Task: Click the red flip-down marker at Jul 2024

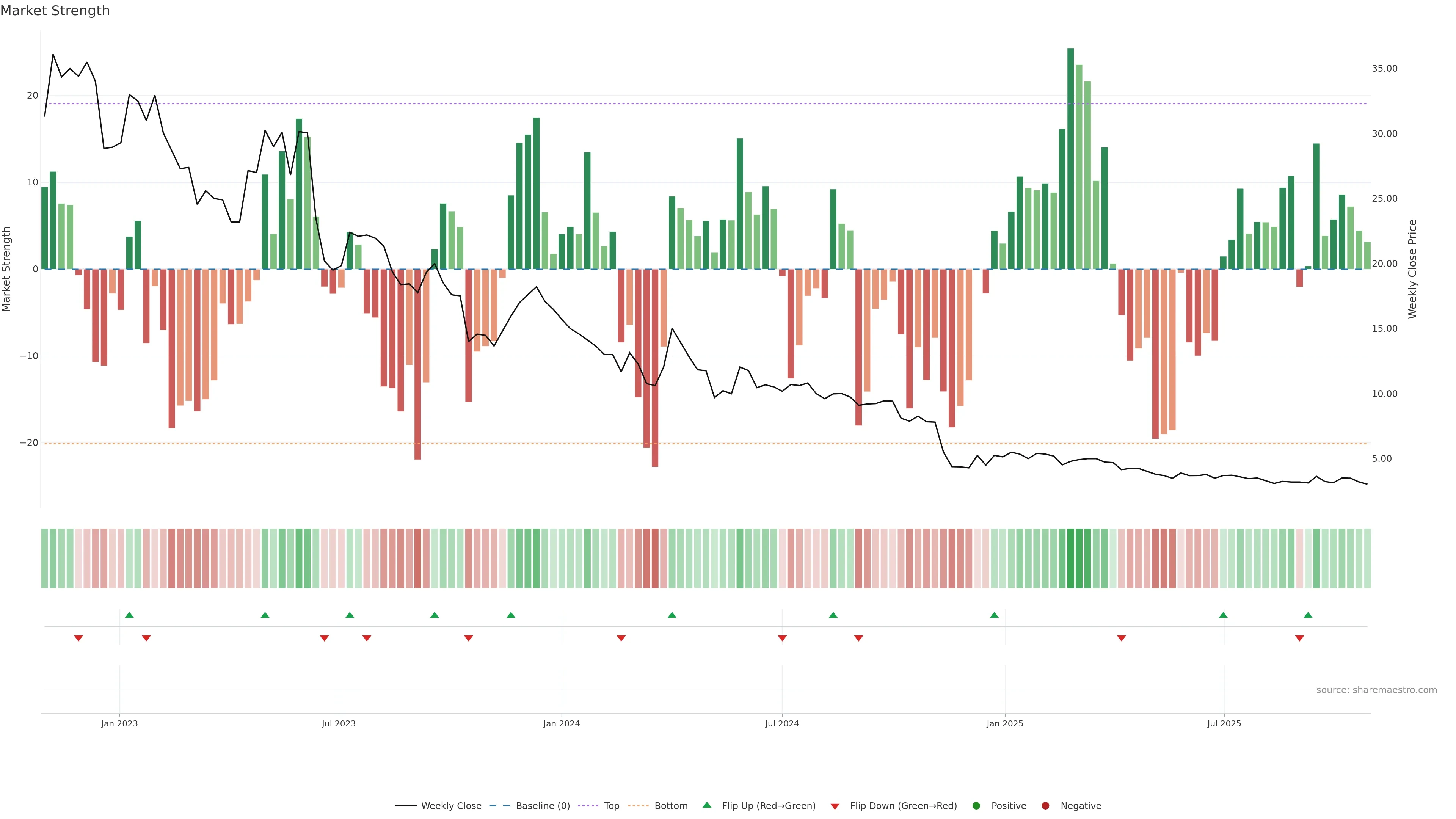Action: [782, 638]
